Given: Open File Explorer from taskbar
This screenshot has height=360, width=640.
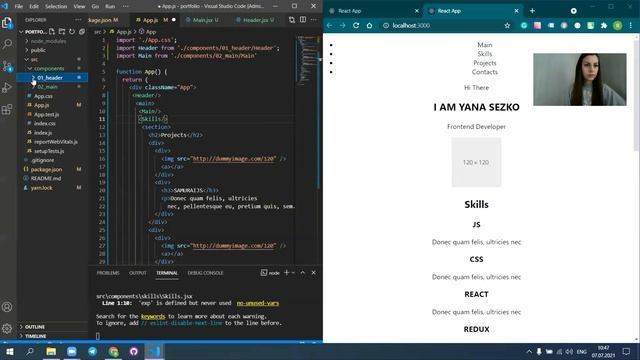Looking at the screenshot, I should (51, 351).
